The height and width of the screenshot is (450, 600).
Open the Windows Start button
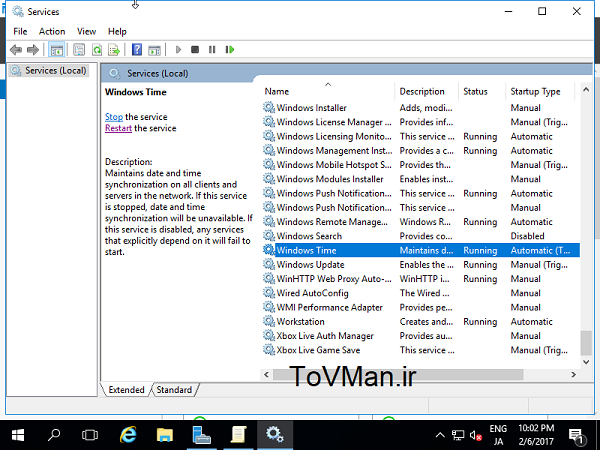click(x=18, y=435)
